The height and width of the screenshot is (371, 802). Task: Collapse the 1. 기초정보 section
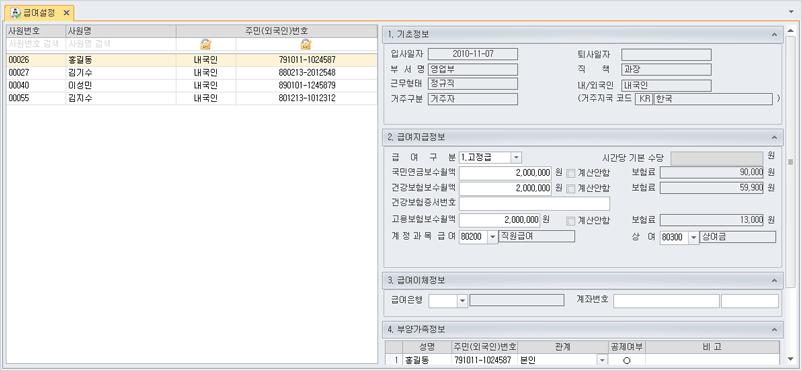pyautogui.click(x=774, y=35)
